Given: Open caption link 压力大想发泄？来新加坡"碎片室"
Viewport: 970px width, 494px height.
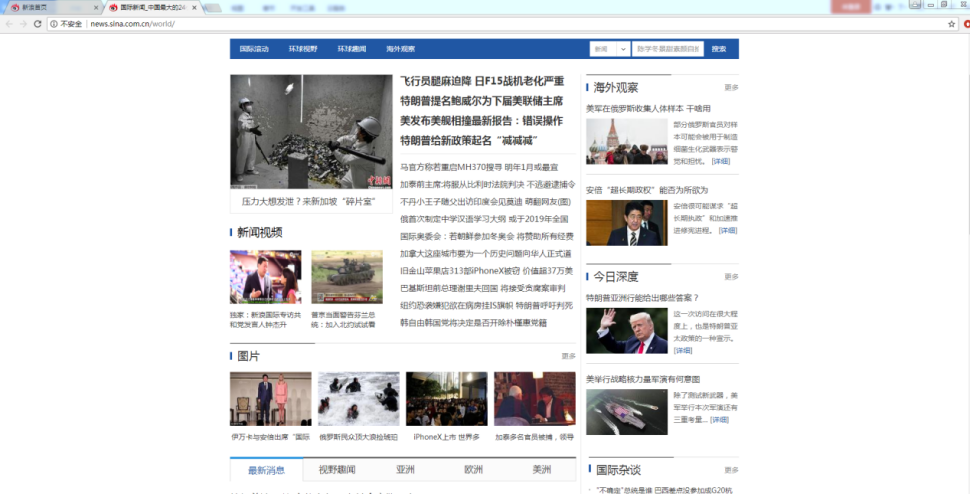Looking at the screenshot, I should 309,202.
